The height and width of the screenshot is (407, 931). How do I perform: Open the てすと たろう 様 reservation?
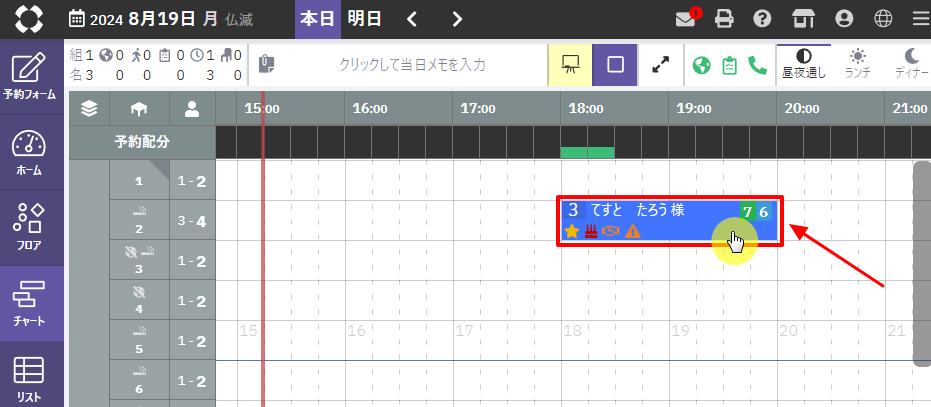[x=670, y=222]
